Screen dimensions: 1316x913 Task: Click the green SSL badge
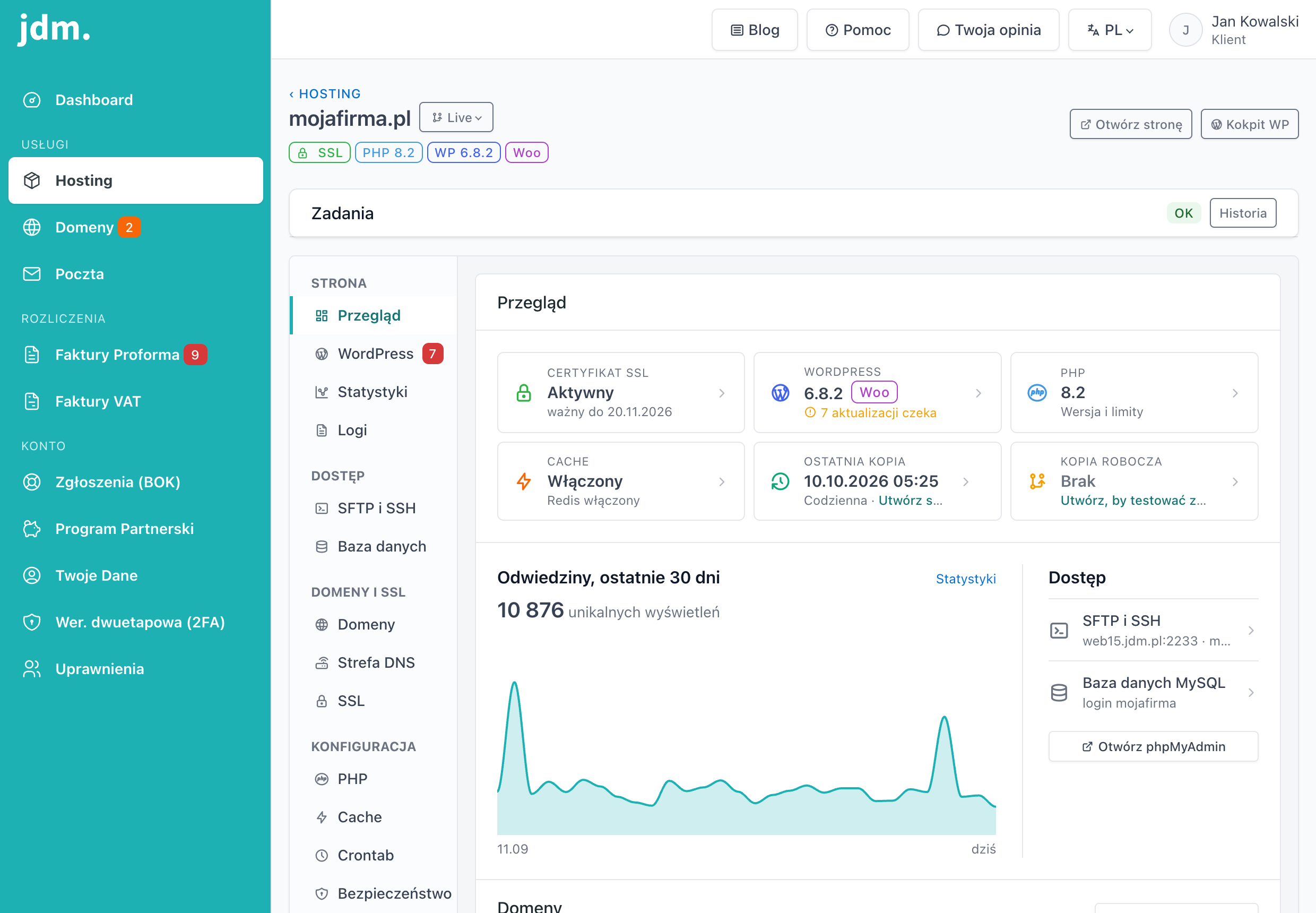coord(319,153)
